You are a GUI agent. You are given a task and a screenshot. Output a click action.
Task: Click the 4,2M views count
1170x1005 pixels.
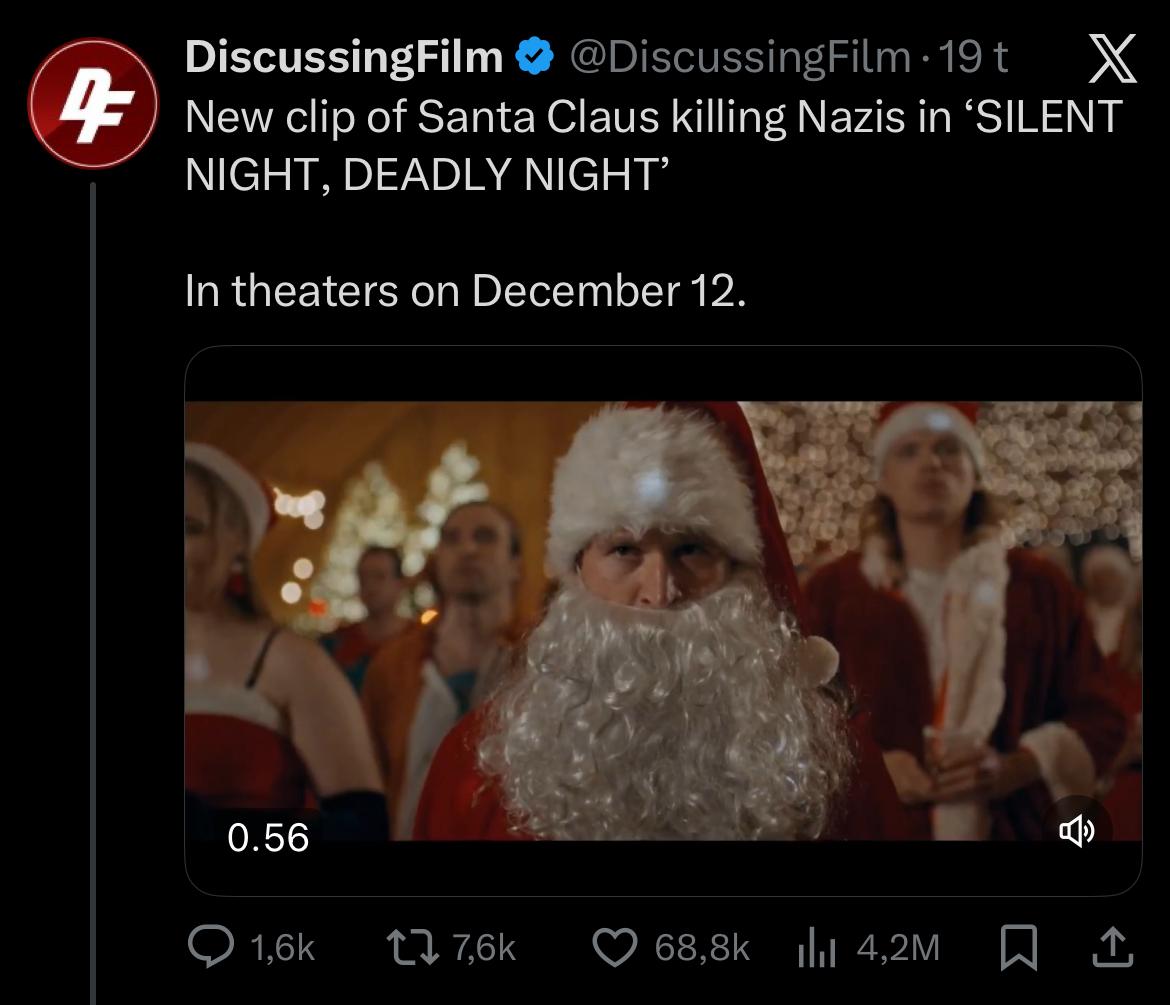coord(899,947)
